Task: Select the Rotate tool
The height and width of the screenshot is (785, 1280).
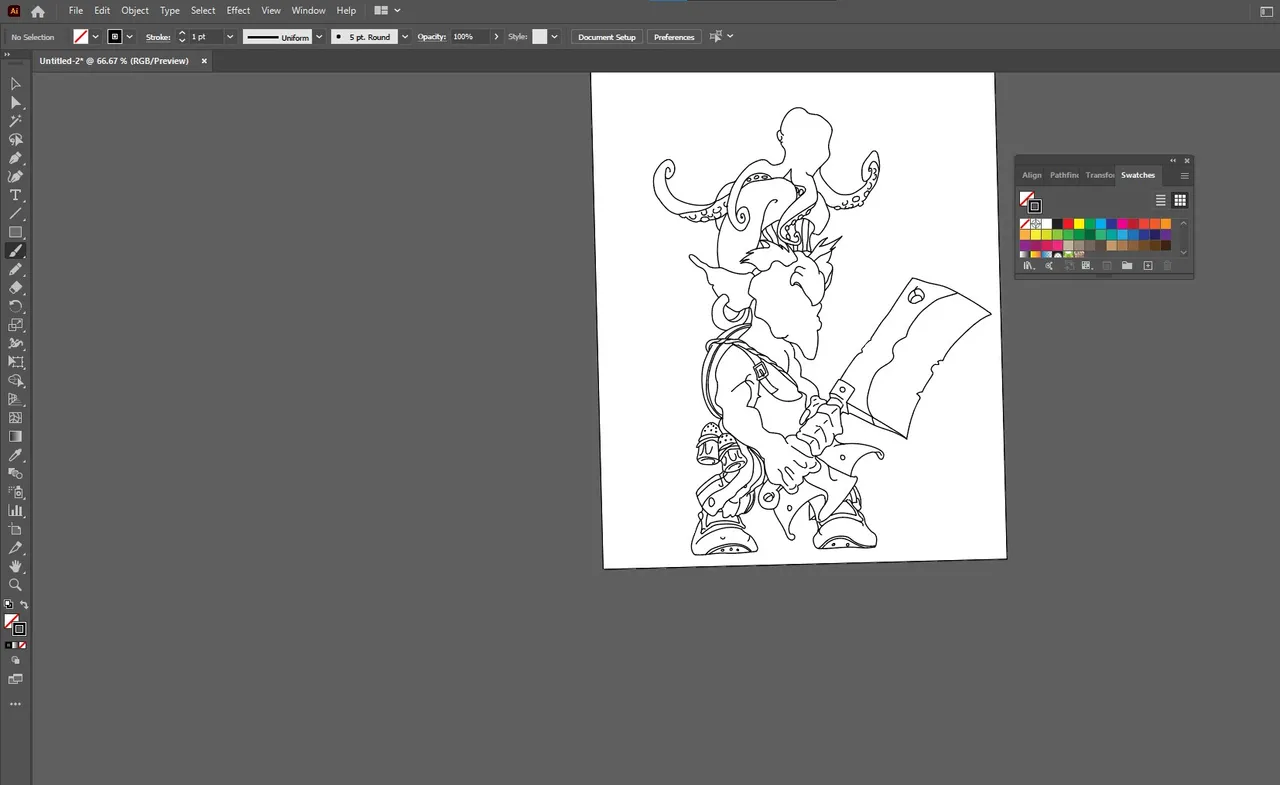Action: 15,306
